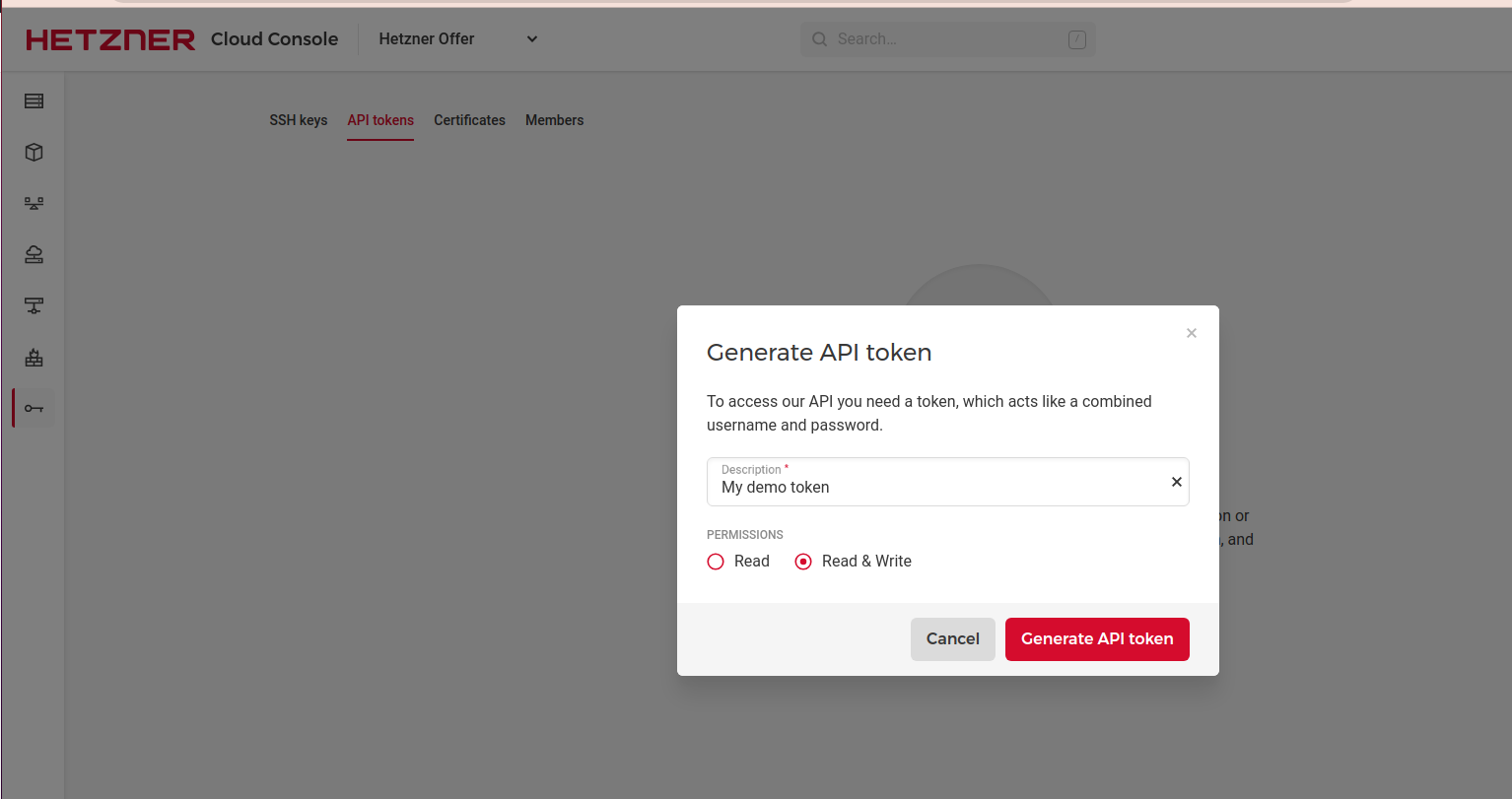The width and height of the screenshot is (1512, 799).
Task: Clear the Description field with X icon
Action: point(1176,482)
